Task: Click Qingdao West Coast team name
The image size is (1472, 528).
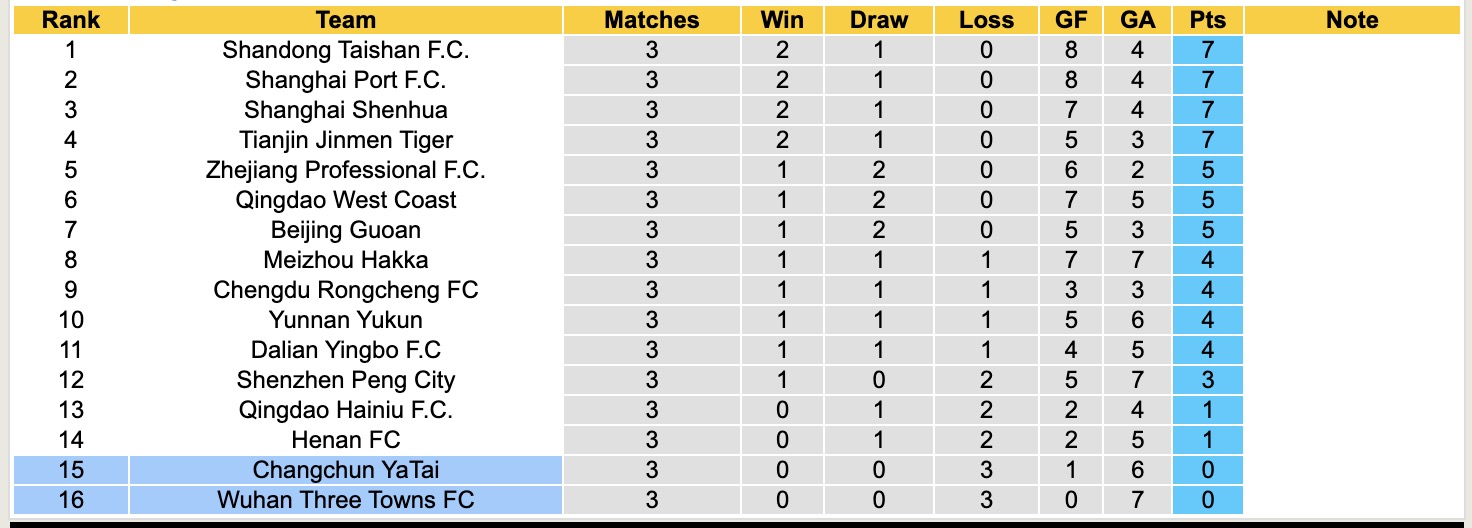Action: point(345,200)
